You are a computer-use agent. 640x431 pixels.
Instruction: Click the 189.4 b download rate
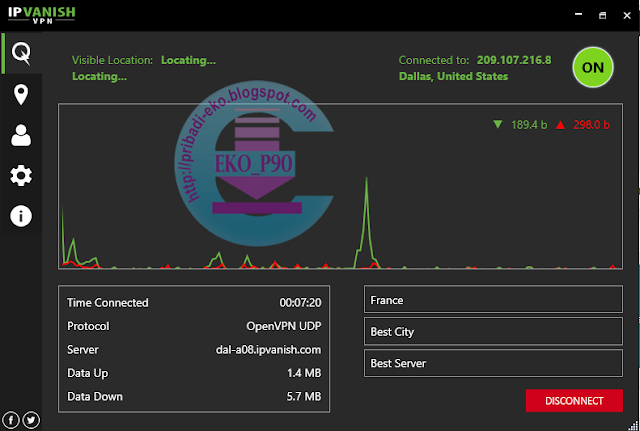coord(529,124)
